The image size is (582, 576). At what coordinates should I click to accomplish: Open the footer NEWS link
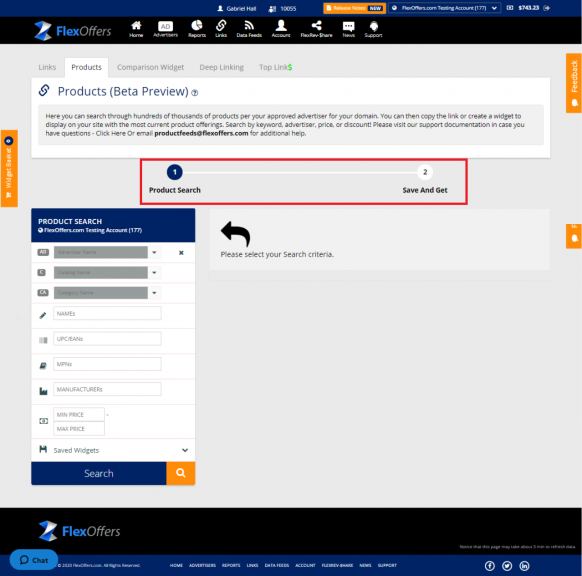[x=365, y=565]
